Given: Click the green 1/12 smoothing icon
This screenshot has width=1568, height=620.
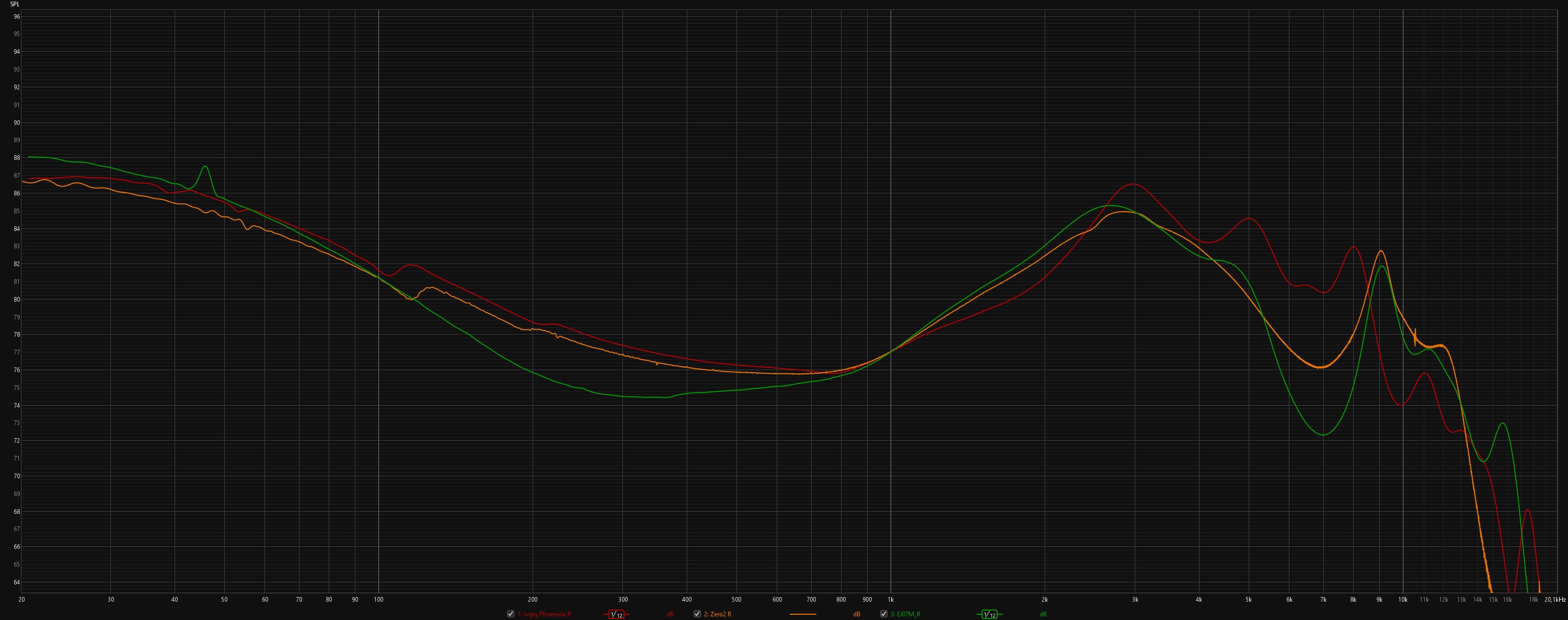Looking at the screenshot, I should pos(989,615).
